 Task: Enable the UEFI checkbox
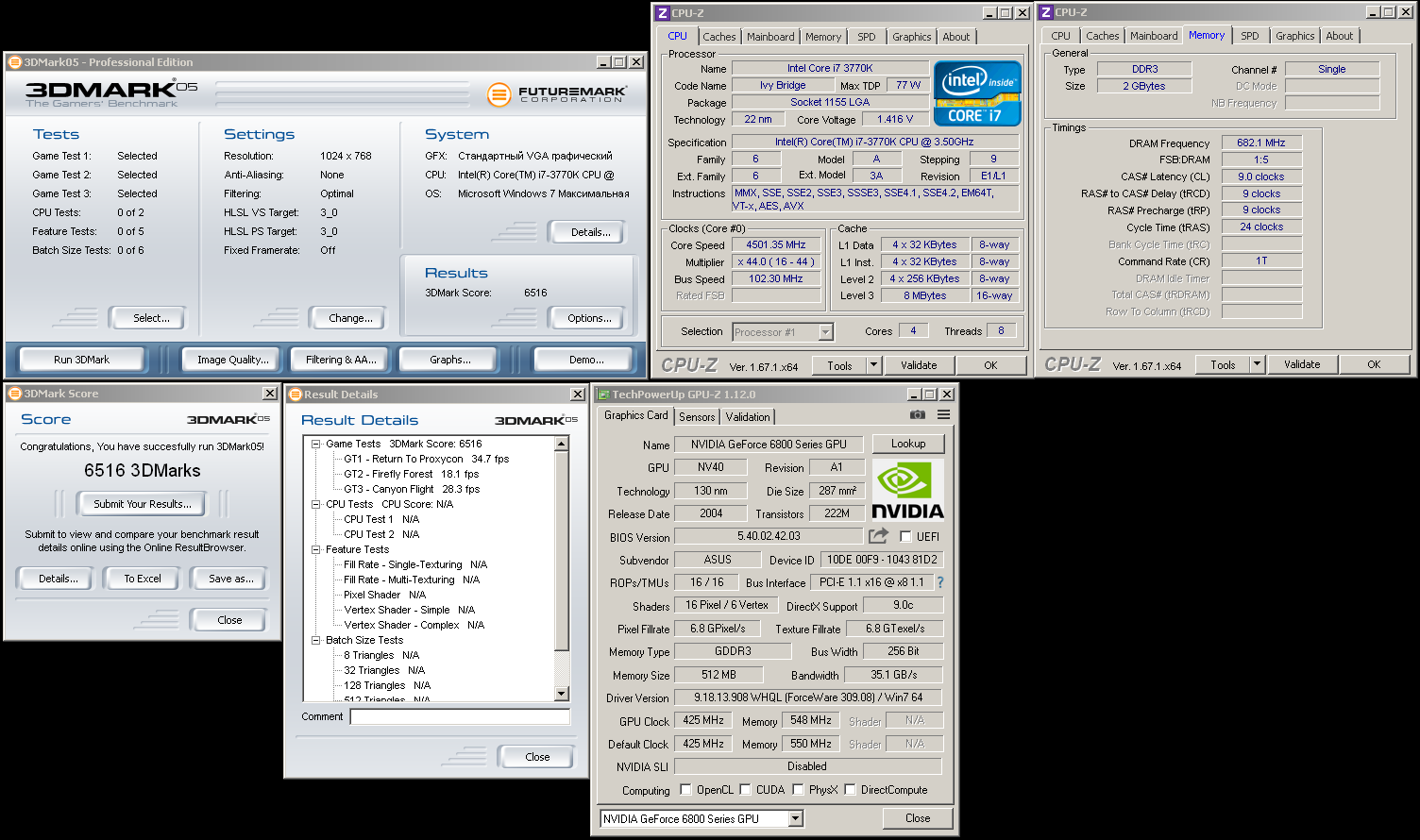tap(905, 537)
